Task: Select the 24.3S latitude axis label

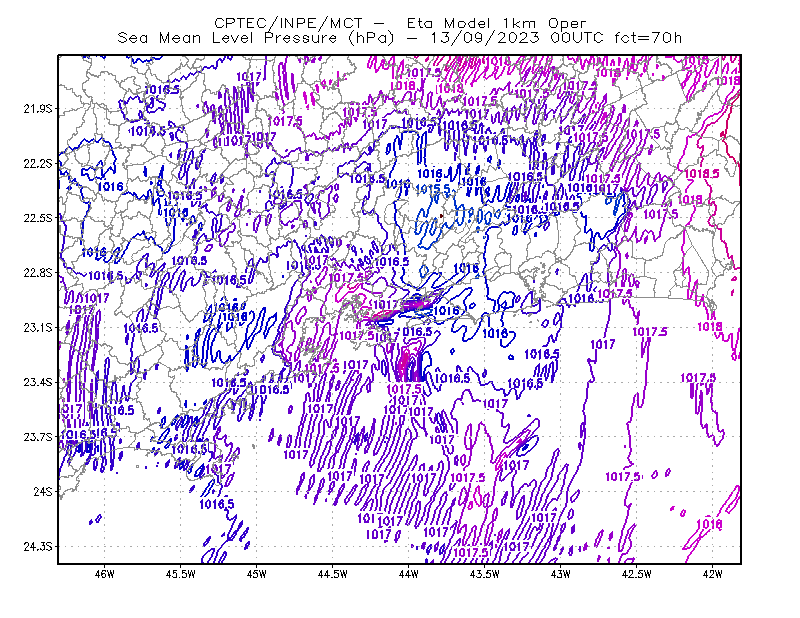Action: pyautogui.click(x=38, y=547)
